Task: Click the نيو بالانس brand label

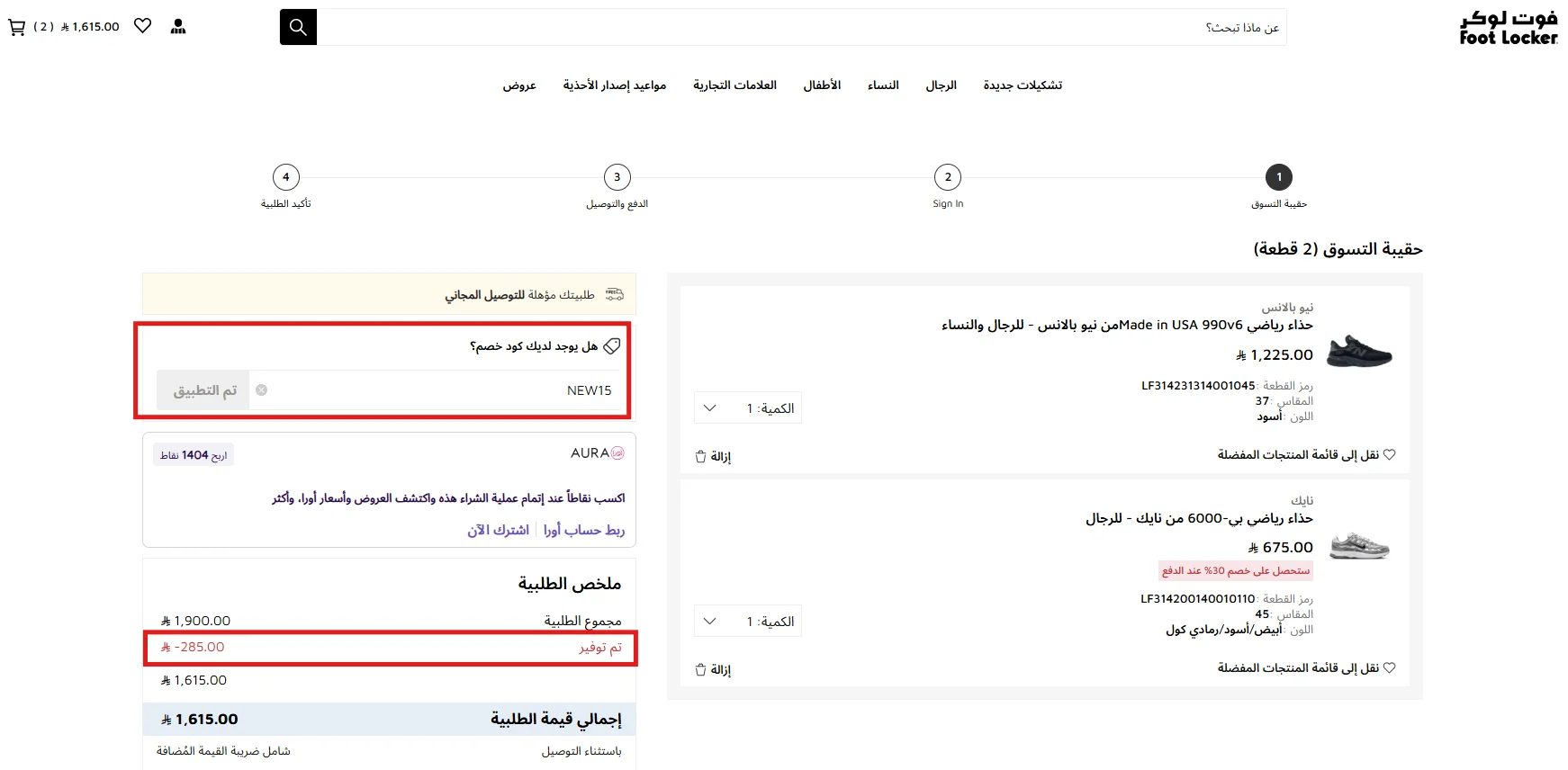Action: click(1287, 308)
